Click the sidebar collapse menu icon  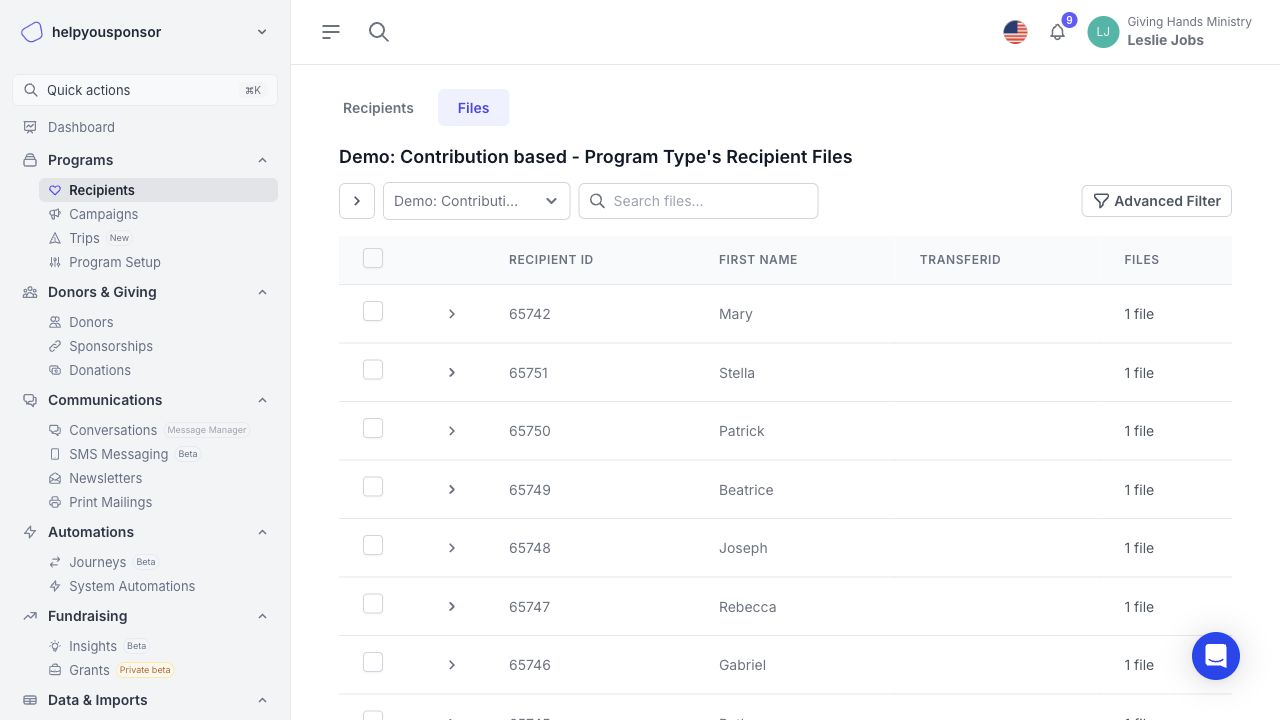(x=331, y=32)
